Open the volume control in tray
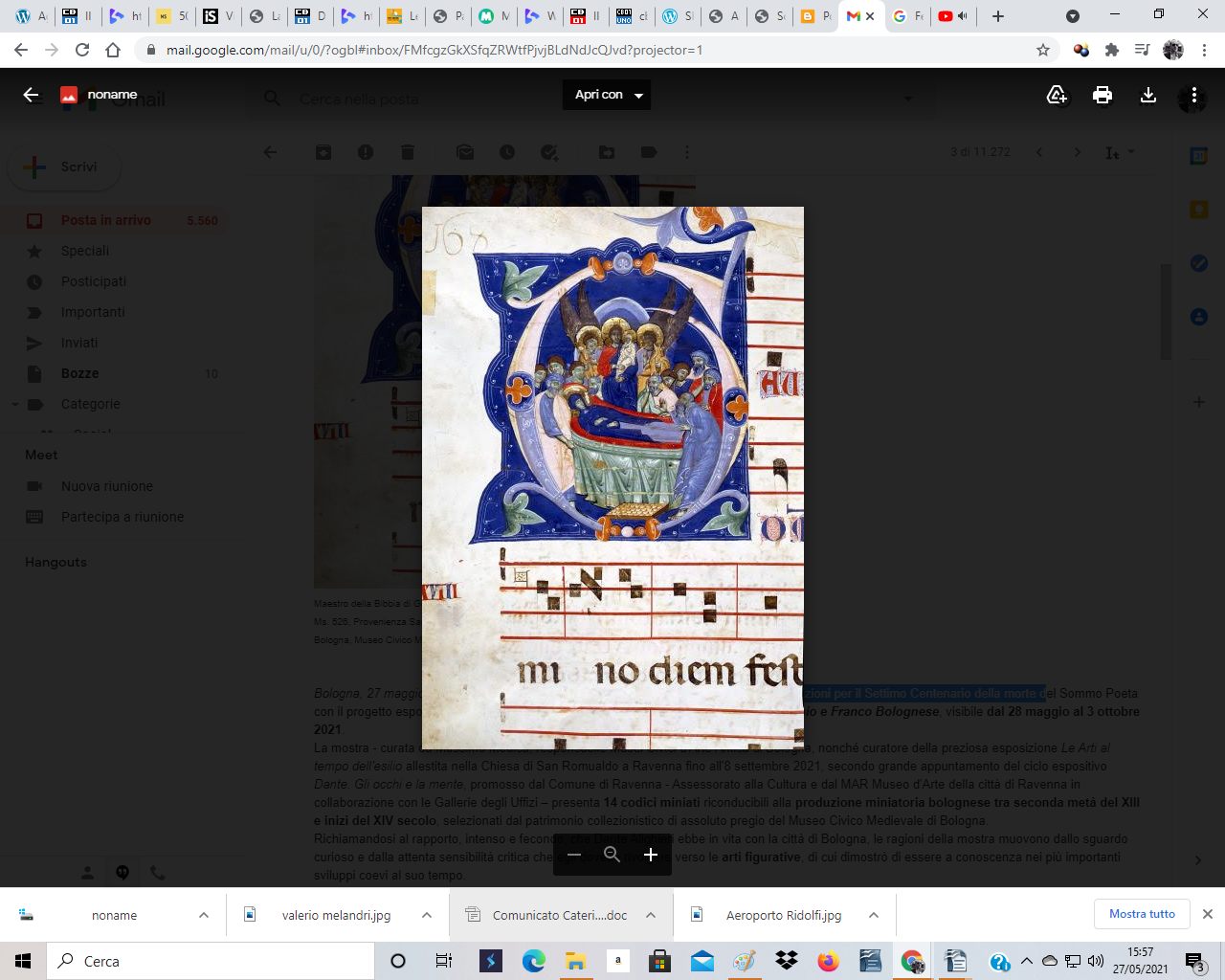The height and width of the screenshot is (980, 1225). (1096, 961)
